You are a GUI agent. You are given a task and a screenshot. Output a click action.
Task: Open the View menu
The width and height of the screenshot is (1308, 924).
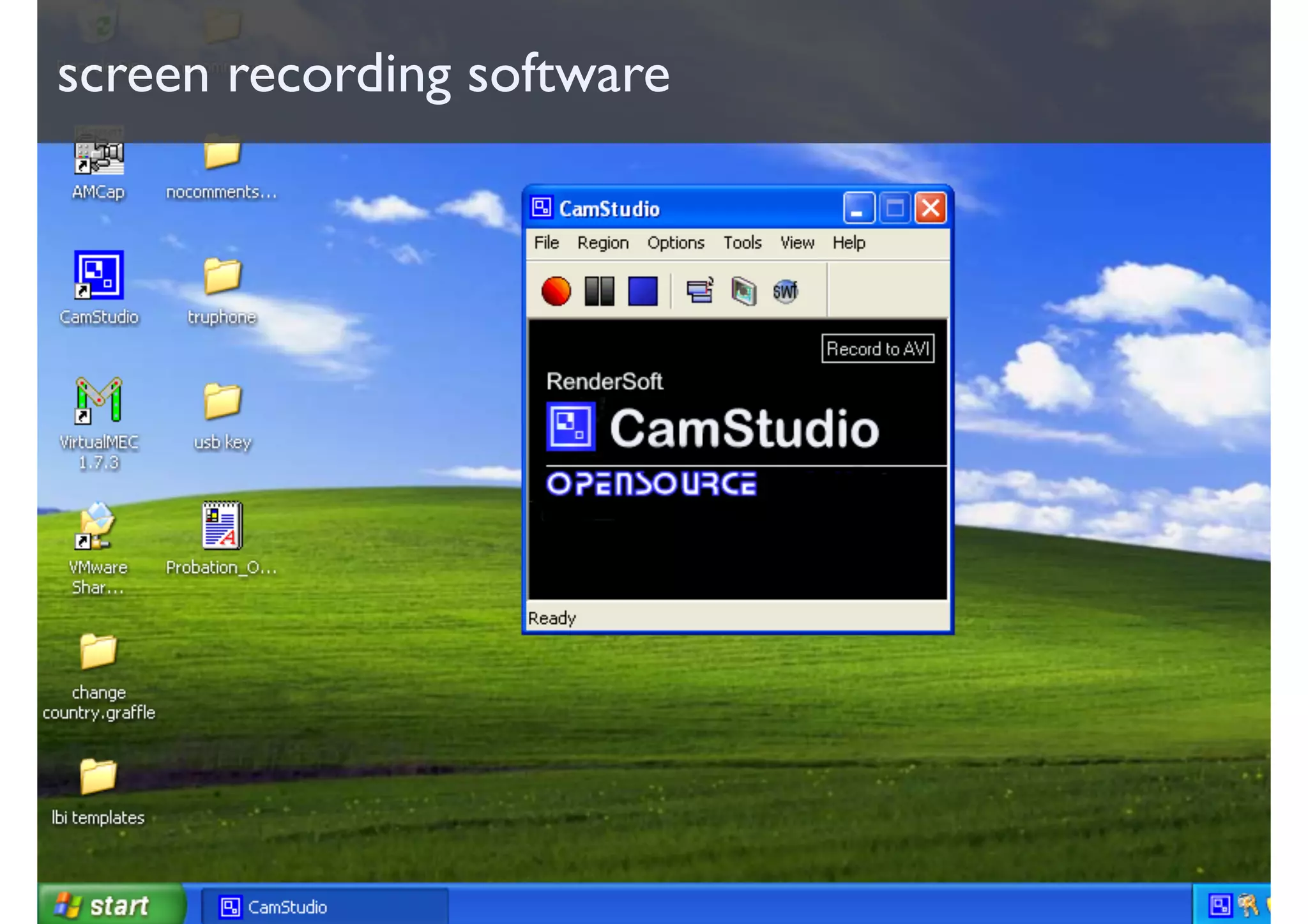797,243
